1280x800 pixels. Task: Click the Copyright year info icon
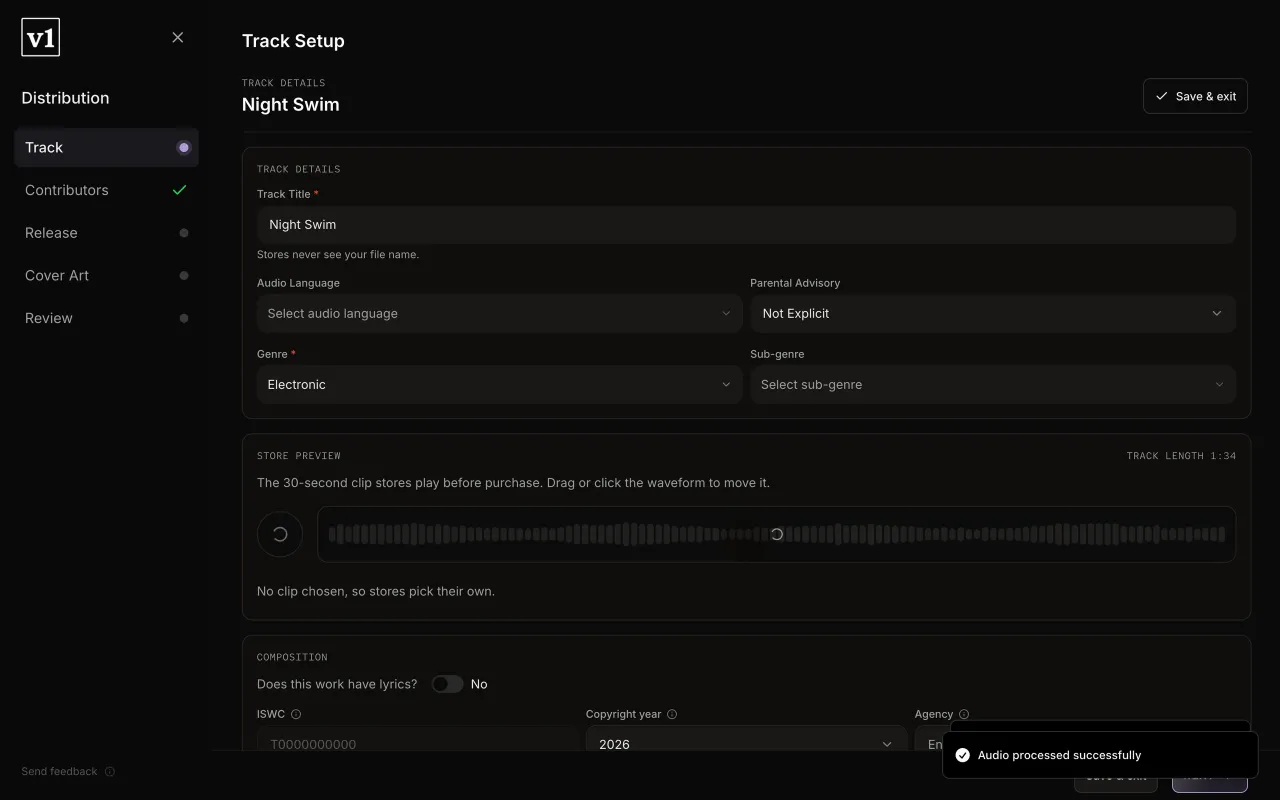click(x=672, y=714)
